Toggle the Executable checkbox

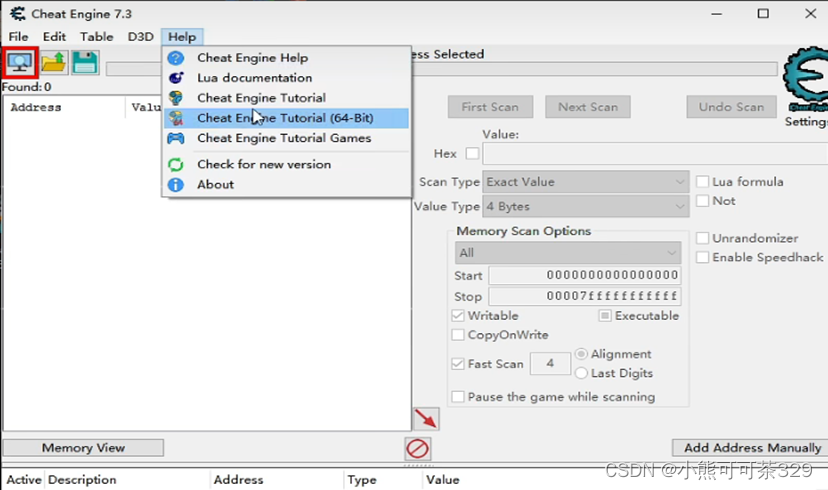(x=605, y=316)
